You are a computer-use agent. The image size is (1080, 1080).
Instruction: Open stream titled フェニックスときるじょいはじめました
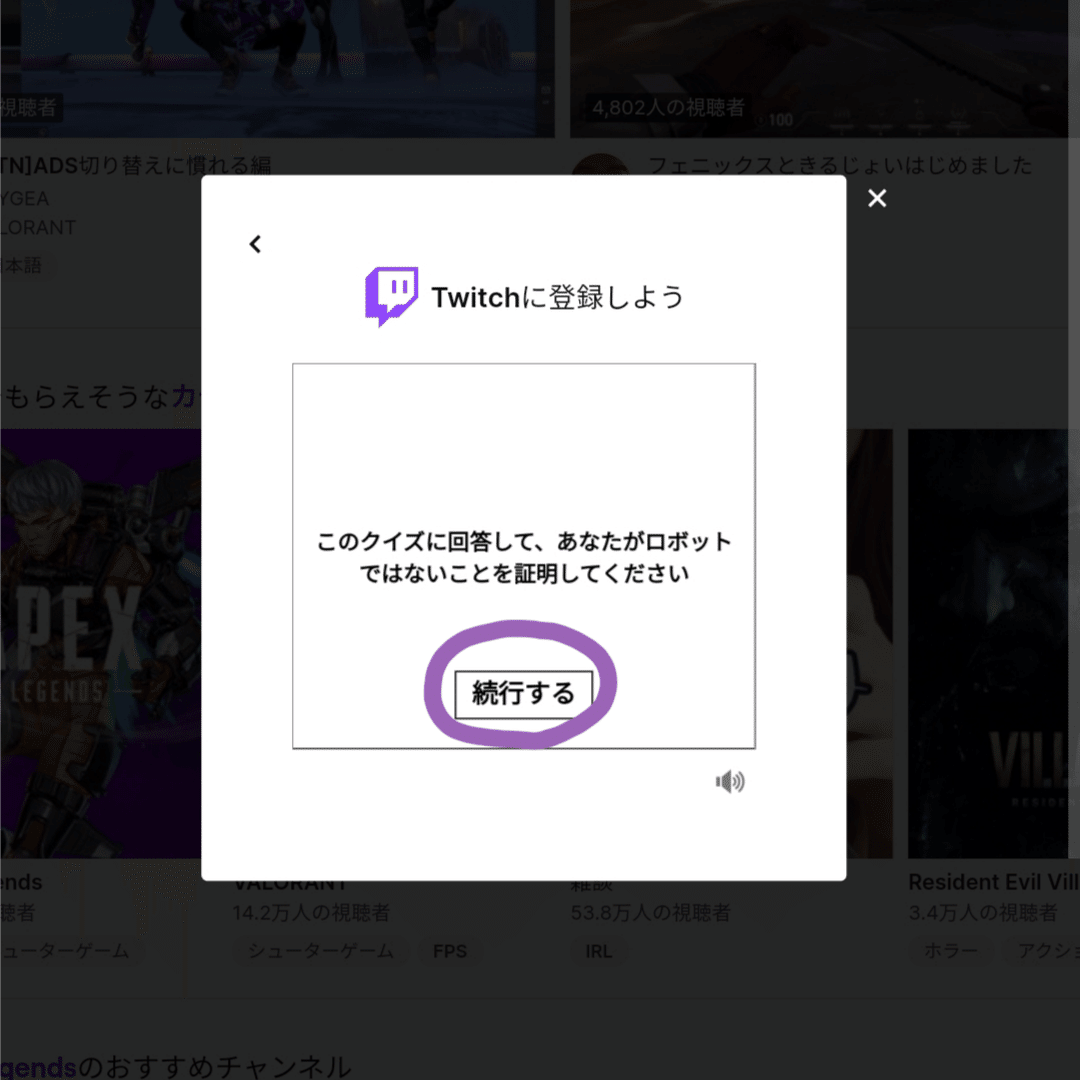click(840, 165)
